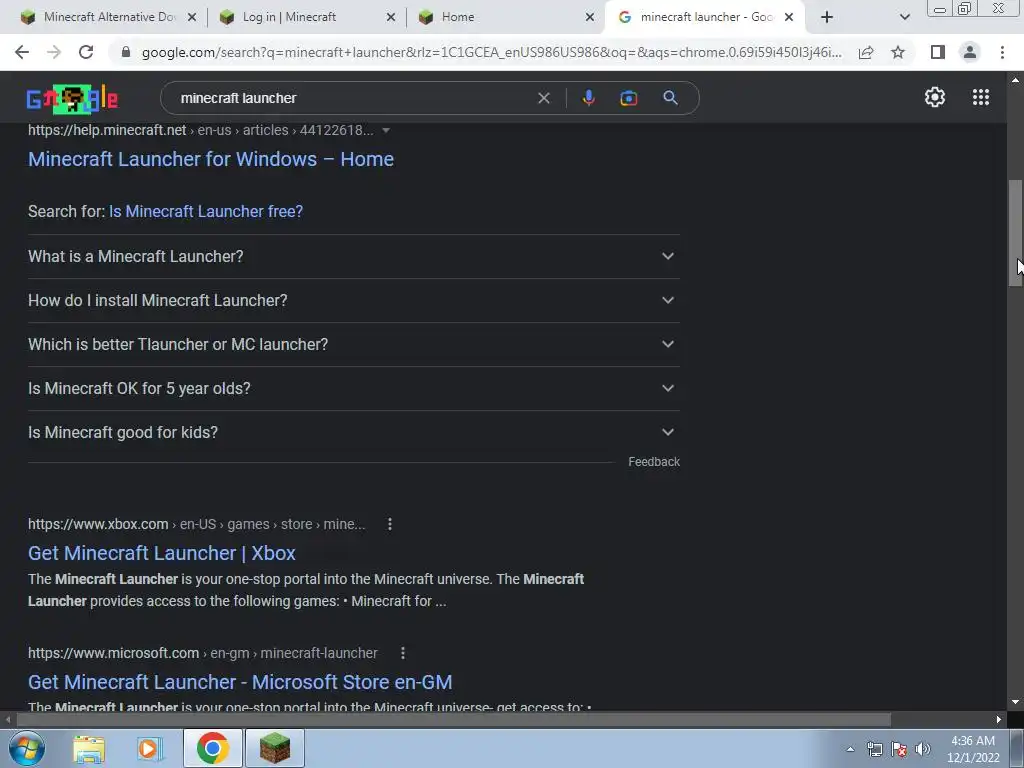Click 'Is Minecraft Launcher free?' search link

[x=206, y=212]
